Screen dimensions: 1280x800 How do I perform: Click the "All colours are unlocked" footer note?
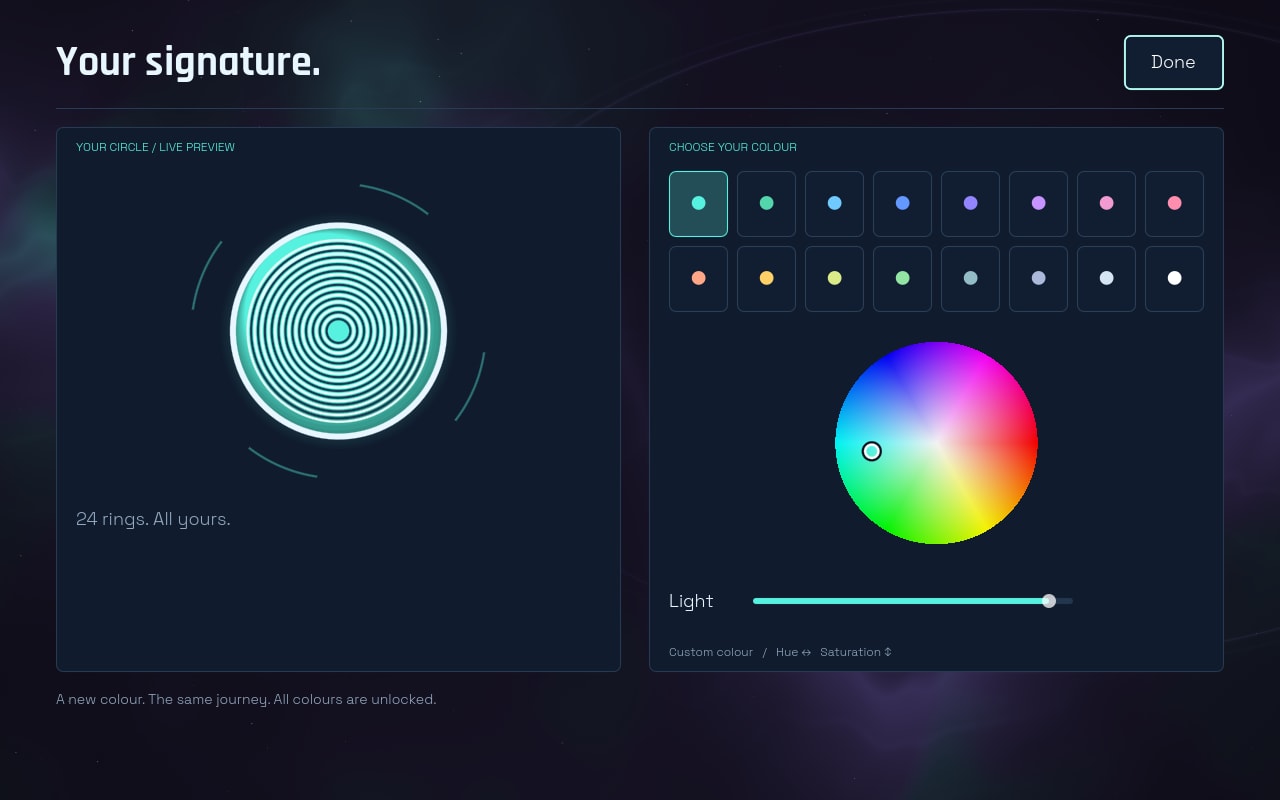coord(355,699)
